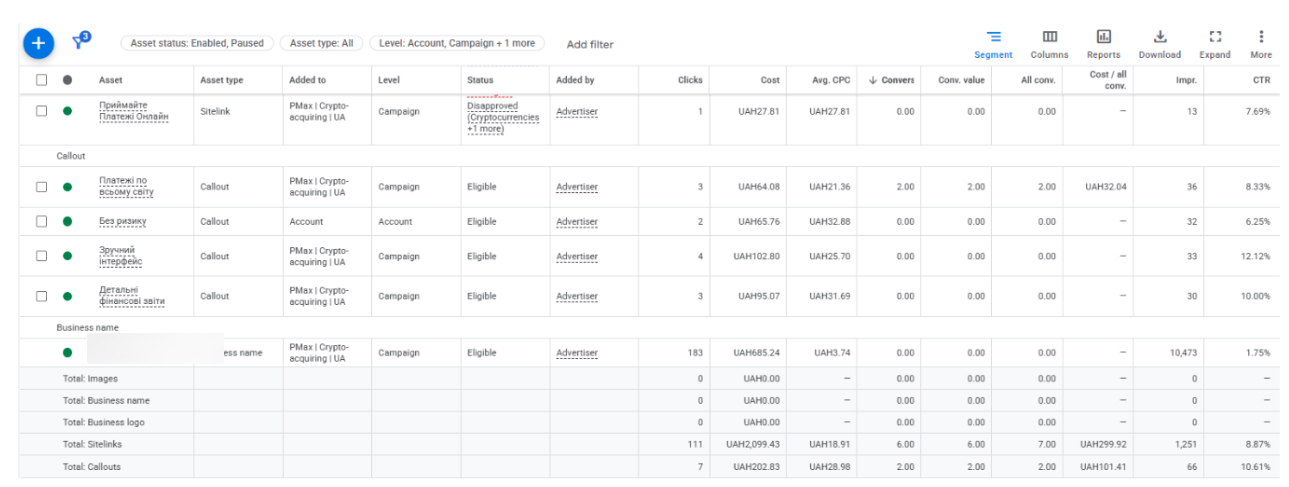Open the More options menu

click(x=1261, y=43)
